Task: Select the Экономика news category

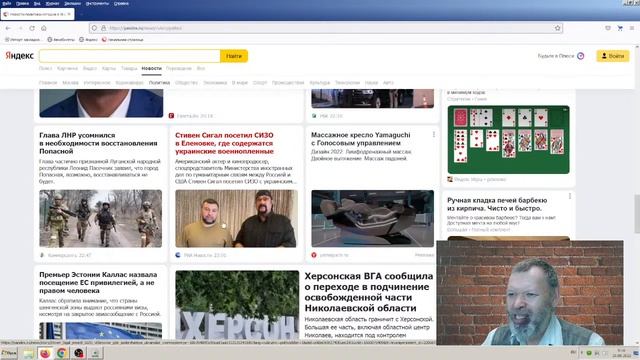Action: tap(215, 82)
